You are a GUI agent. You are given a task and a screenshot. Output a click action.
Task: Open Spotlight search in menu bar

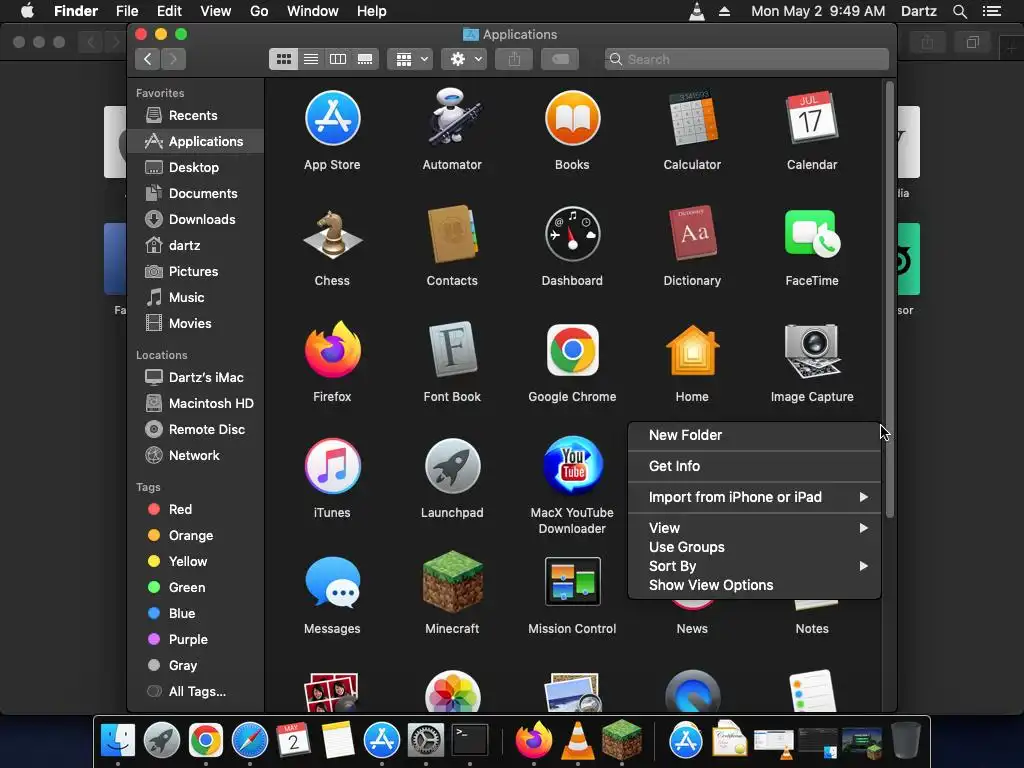click(959, 11)
